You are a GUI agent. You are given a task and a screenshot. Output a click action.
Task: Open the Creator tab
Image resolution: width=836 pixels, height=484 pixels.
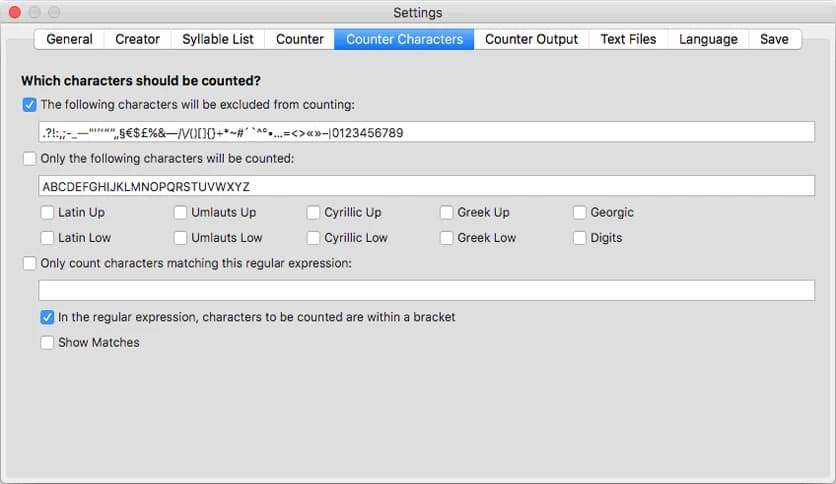click(137, 39)
